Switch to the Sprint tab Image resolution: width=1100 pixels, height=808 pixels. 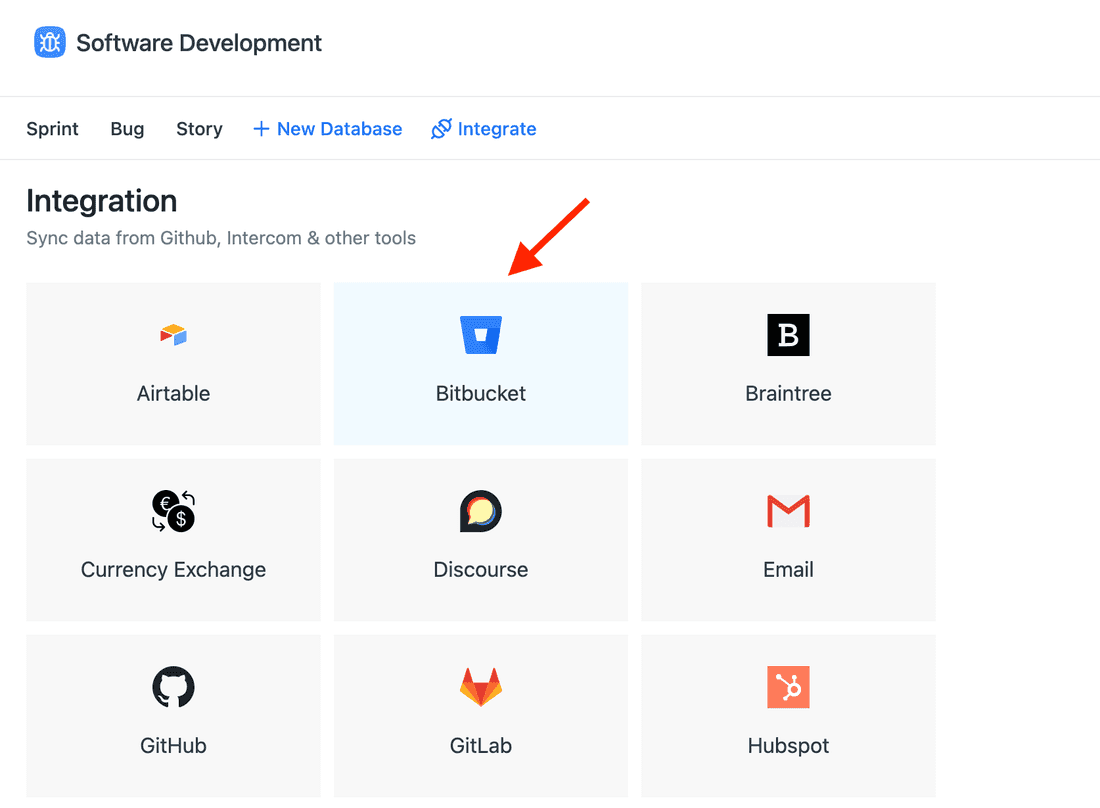pos(52,128)
